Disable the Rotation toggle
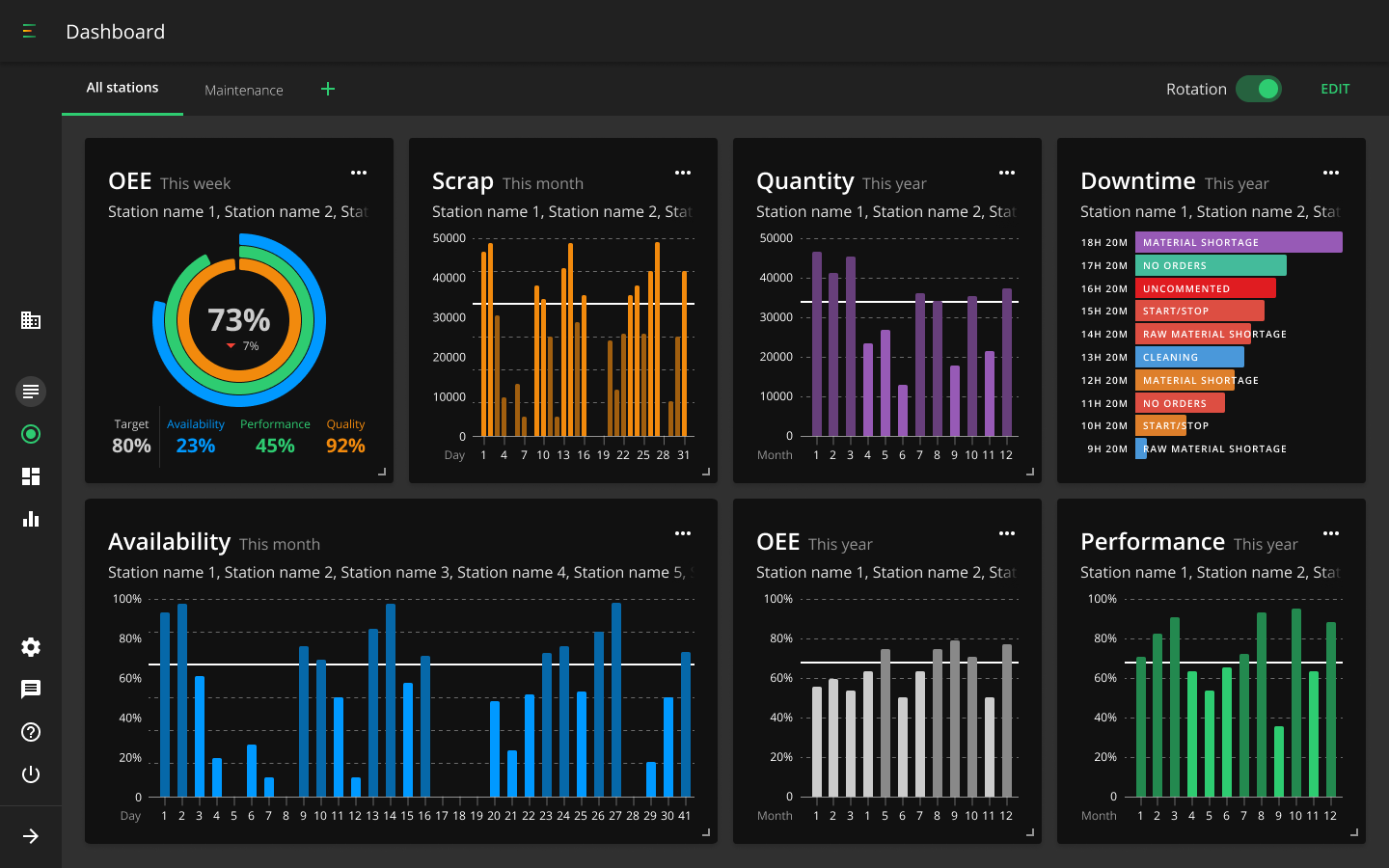Viewport: 1389px width, 868px height. coord(1259,89)
